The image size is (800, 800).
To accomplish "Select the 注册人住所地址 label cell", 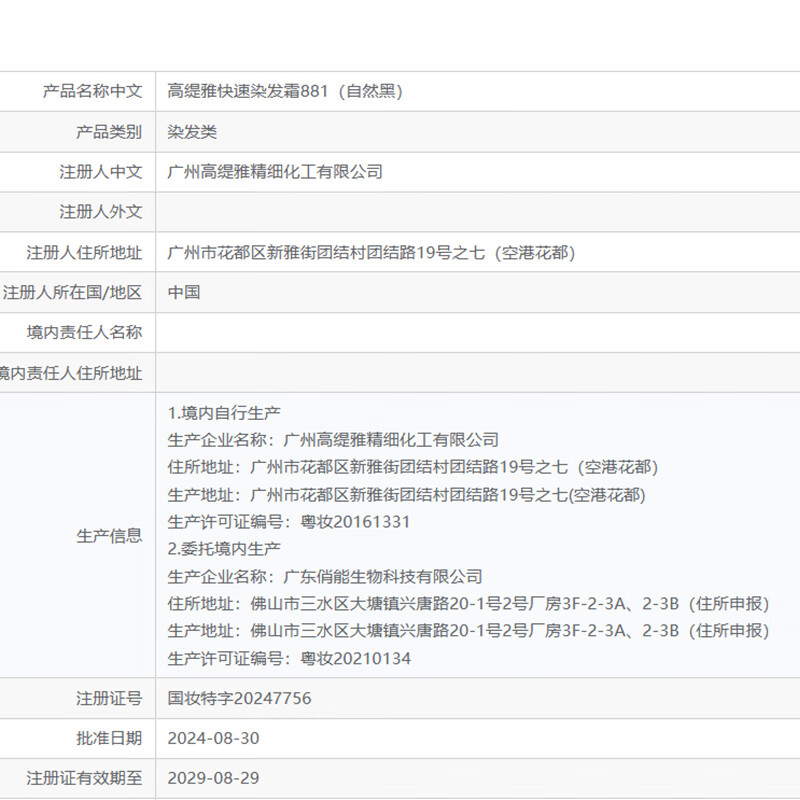I will [x=84, y=253].
